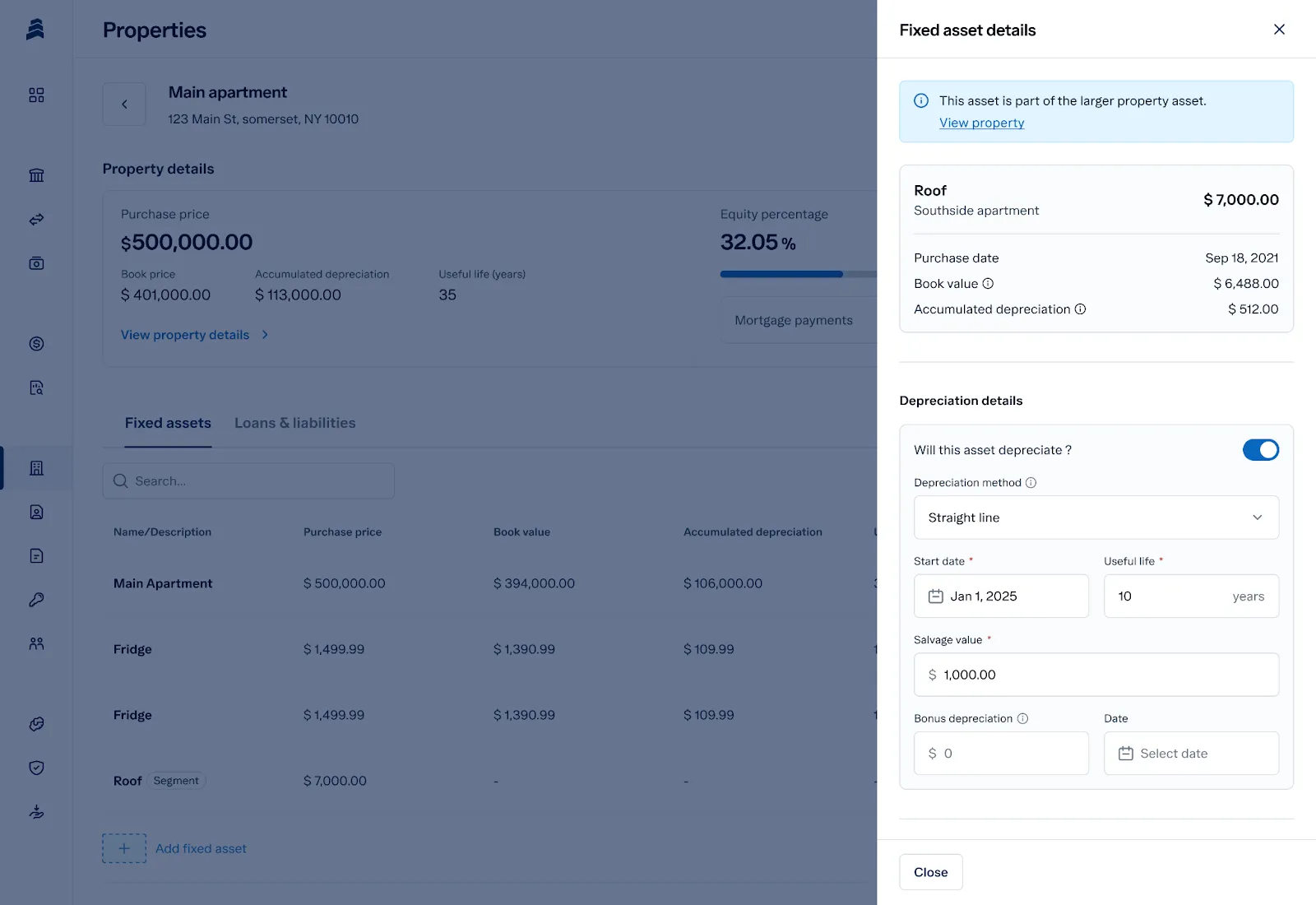Click the fixed assets Search field
The width and height of the screenshot is (1316, 905).
click(x=248, y=480)
